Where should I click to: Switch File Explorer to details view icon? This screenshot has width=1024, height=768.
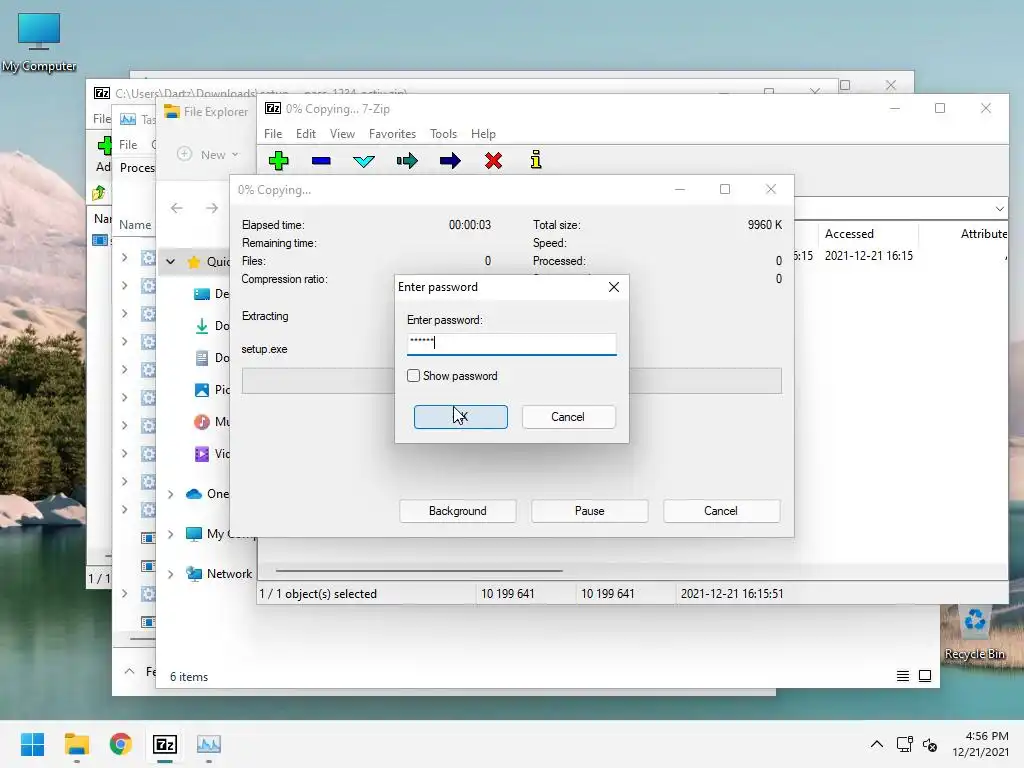click(x=903, y=676)
